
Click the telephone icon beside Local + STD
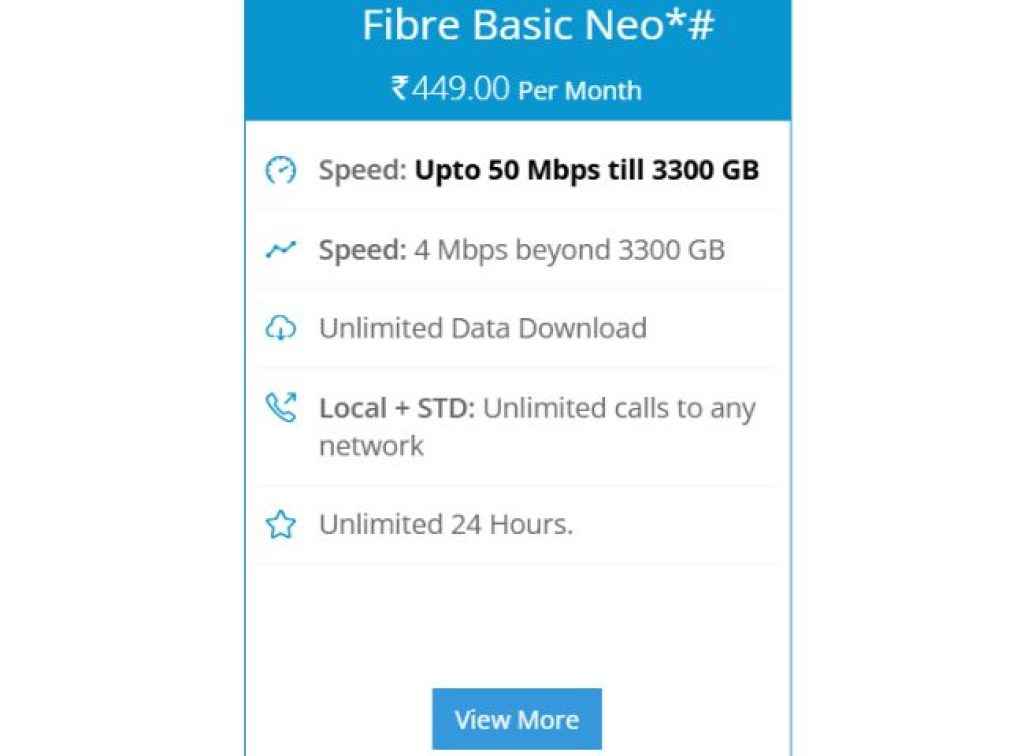tap(281, 407)
